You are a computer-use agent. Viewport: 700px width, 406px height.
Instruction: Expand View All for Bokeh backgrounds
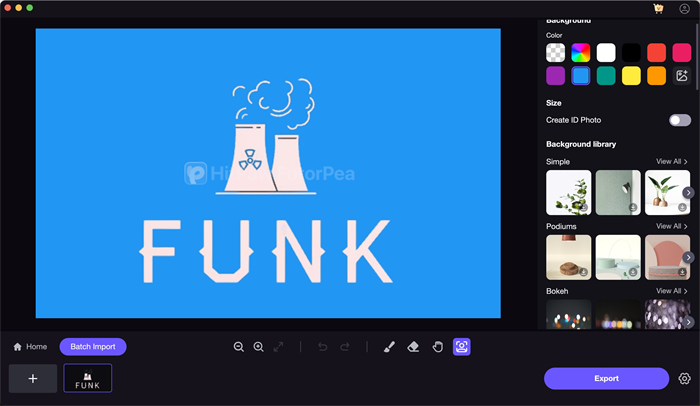pos(672,291)
